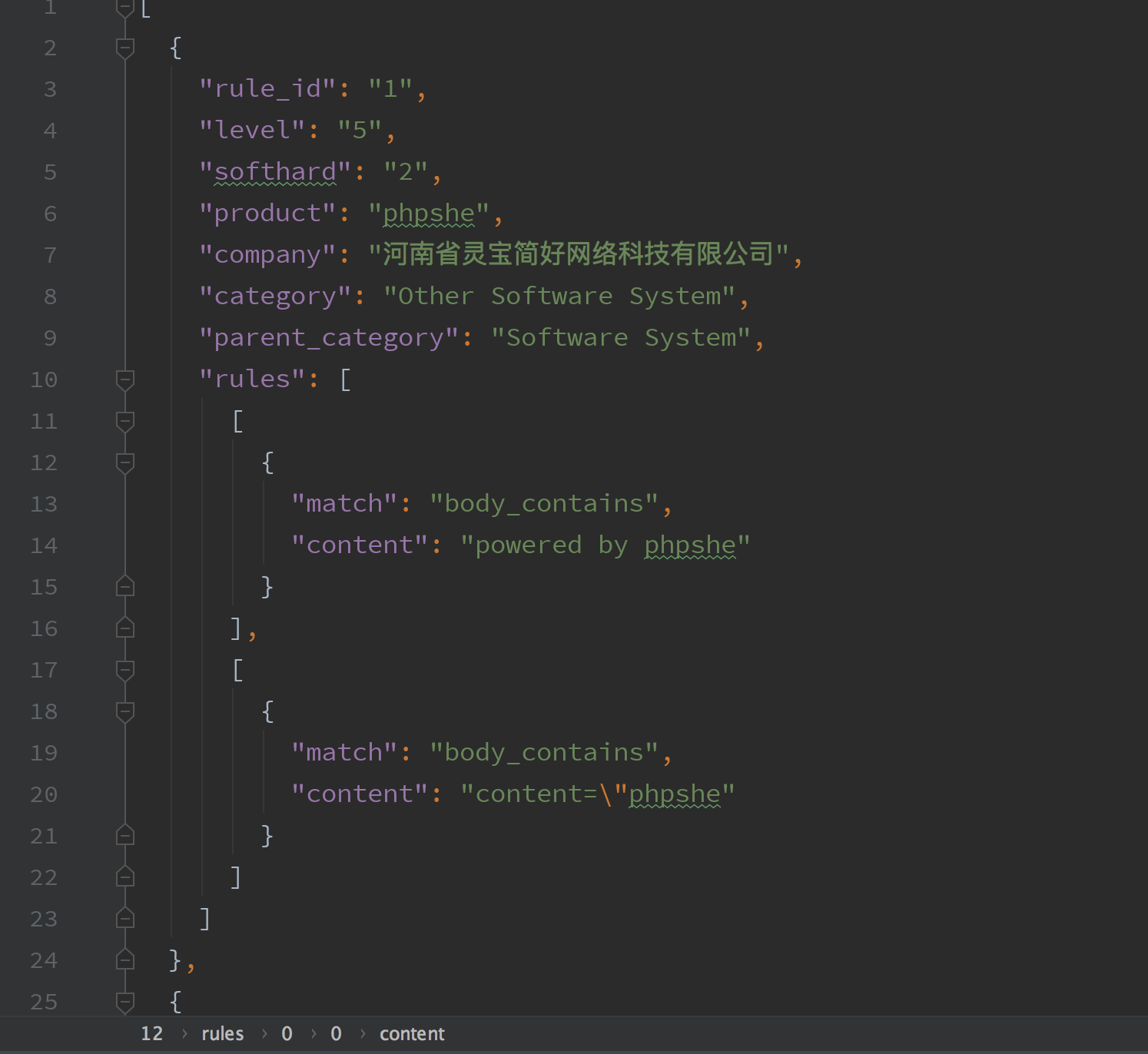Click the first '0' breadcrumb after rules
This screenshot has width=1148, height=1054.
pyautogui.click(x=287, y=1034)
